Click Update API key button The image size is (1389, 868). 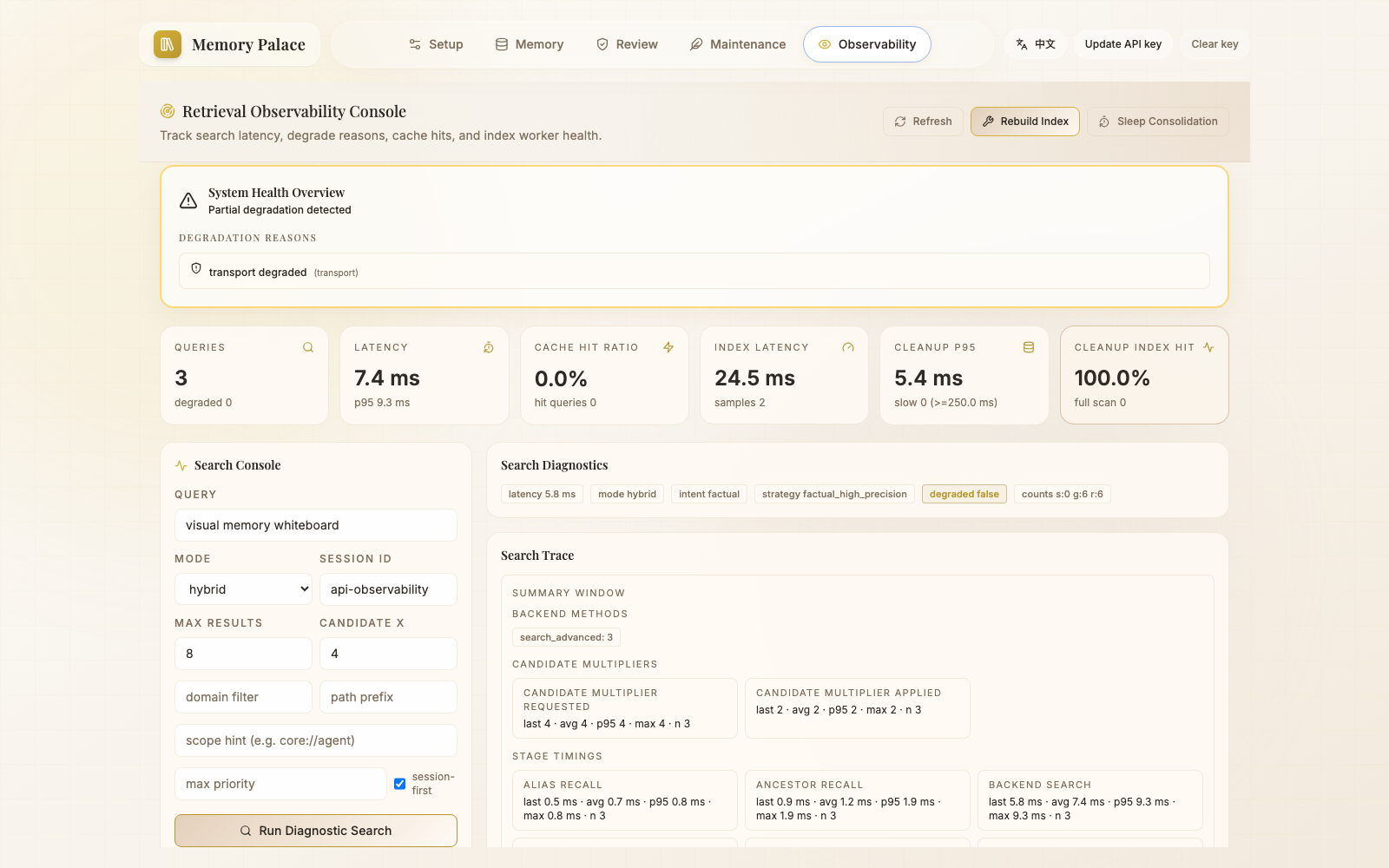[1123, 44]
